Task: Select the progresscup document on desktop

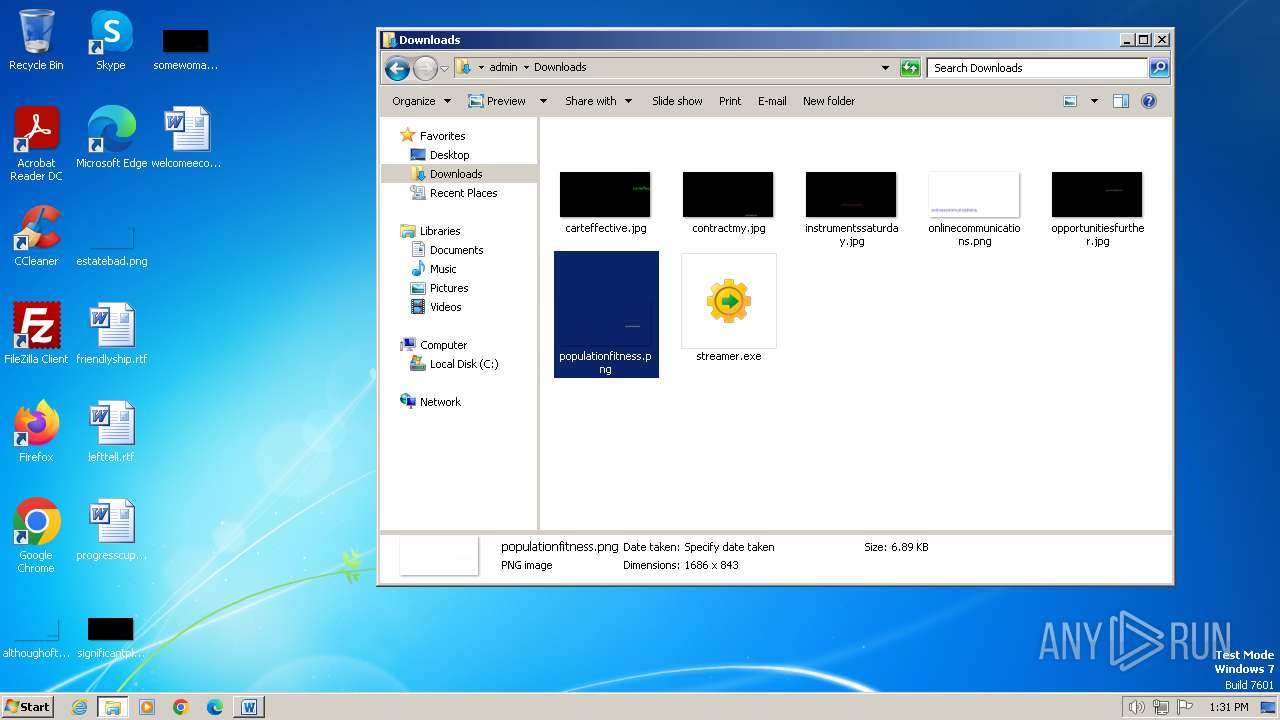Action: tap(111, 529)
